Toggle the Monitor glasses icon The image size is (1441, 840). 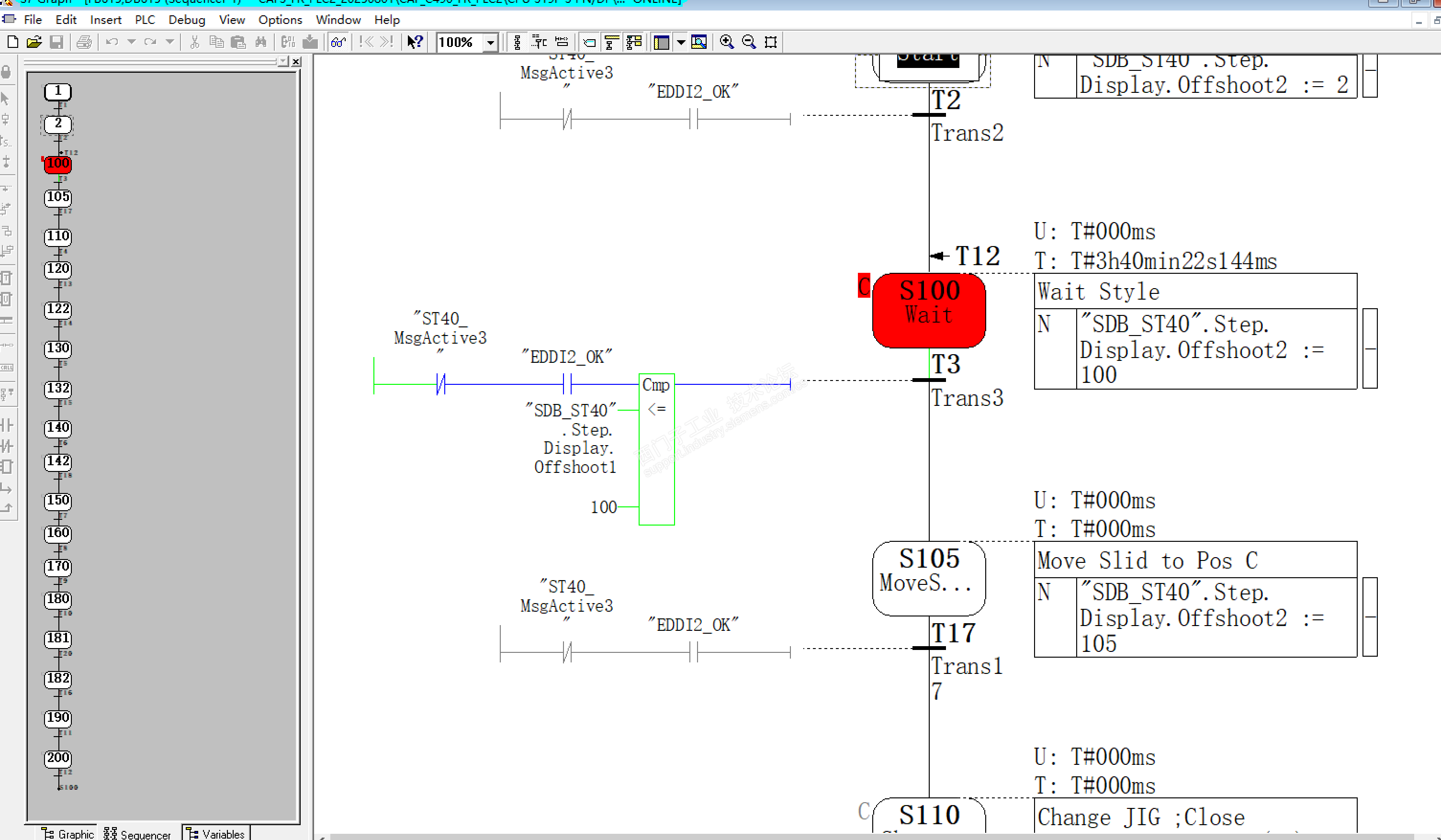pos(338,42)
